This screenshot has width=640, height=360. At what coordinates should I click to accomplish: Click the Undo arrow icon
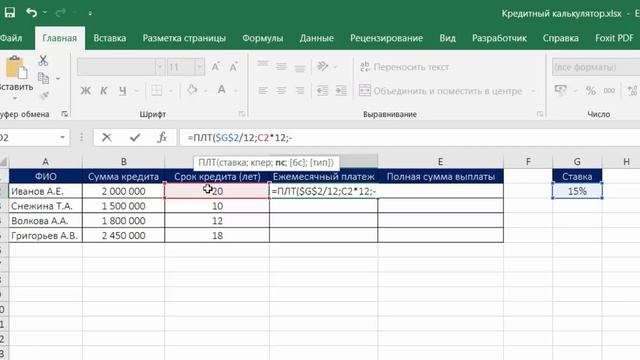pyautogui.click(x=31, y=13)
